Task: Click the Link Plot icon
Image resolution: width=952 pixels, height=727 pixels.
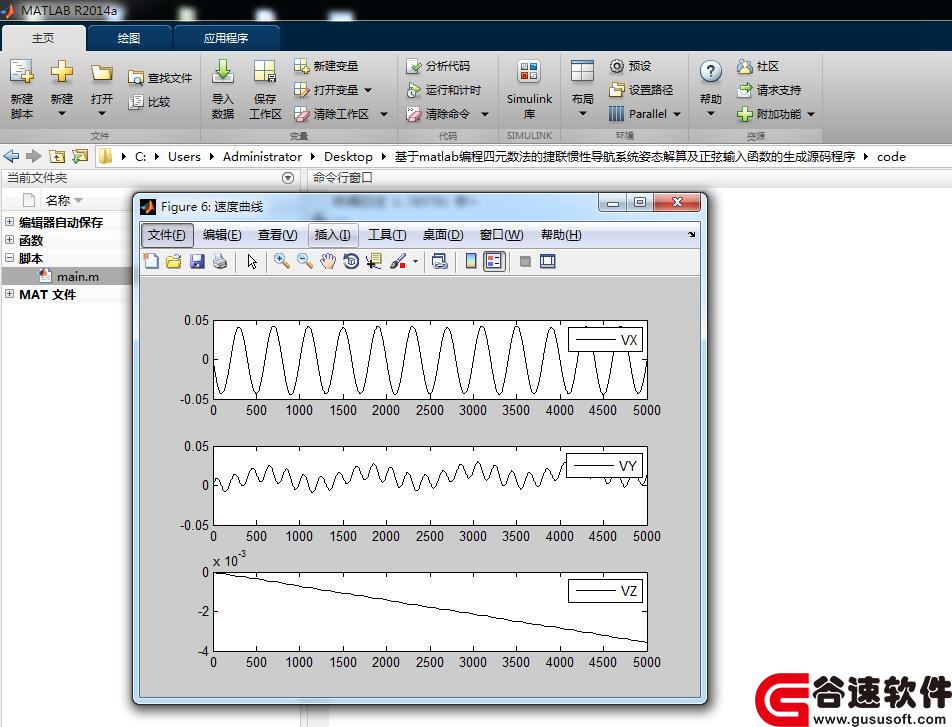Action: click(440, 262)
